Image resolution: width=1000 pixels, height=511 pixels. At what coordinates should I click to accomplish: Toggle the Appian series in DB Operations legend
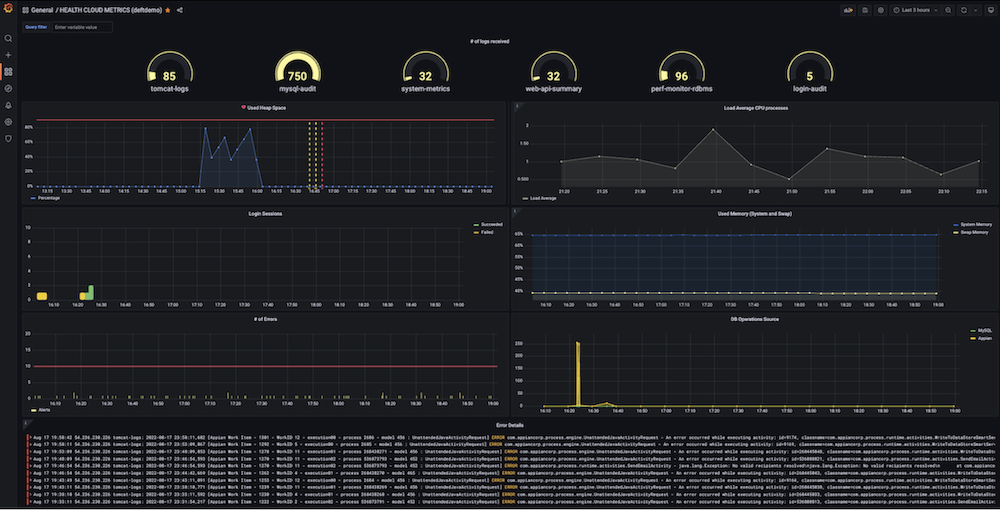click(x=982, y=338)
